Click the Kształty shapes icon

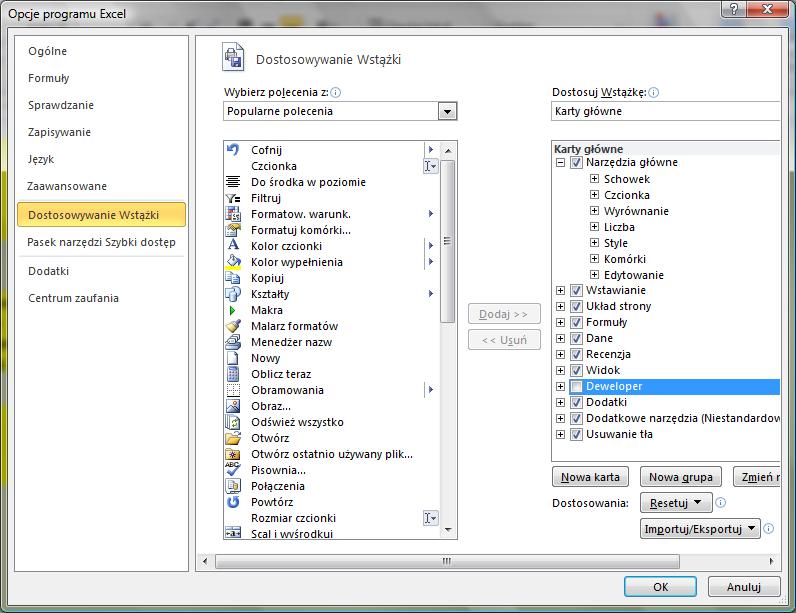(x=233, y=294)
